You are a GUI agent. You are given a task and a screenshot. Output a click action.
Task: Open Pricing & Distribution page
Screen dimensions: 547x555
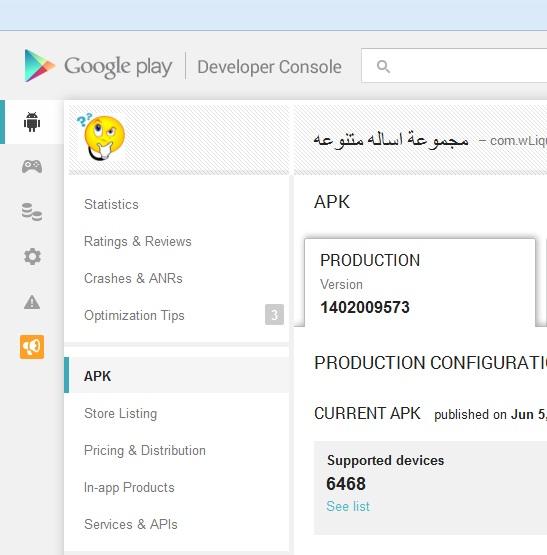pos(145,451)
